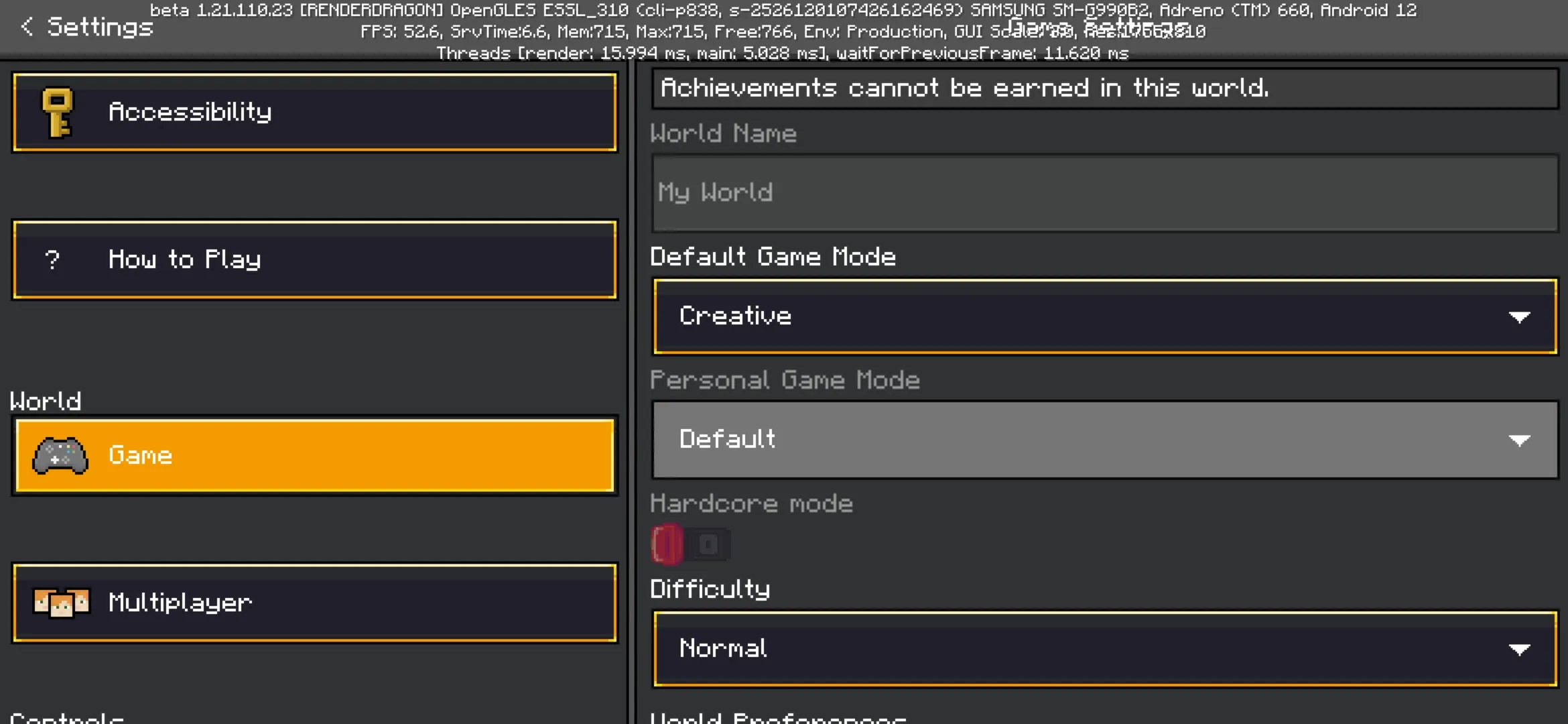Click the achievements warning banner
Image resolution: width=1568 pixels, height=724 pixels.
[1104, 88]
